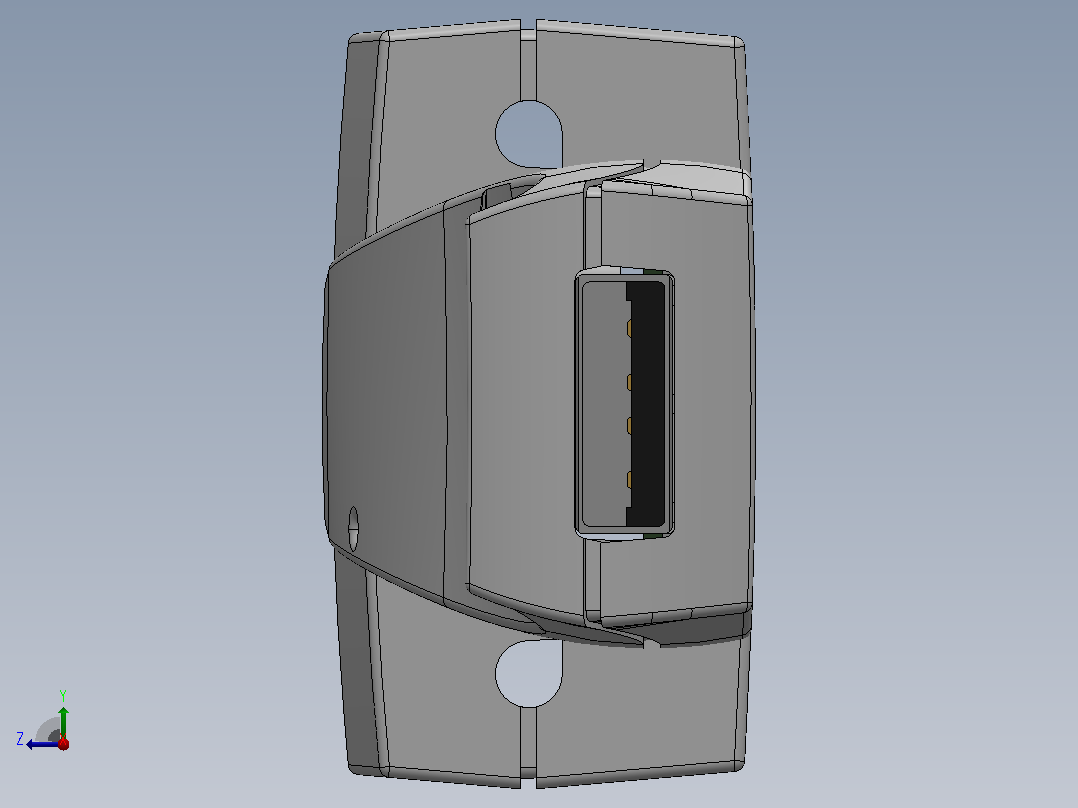Click the narrow slot below the lower hole
The image size is (1078, 808).
point(528,747)
